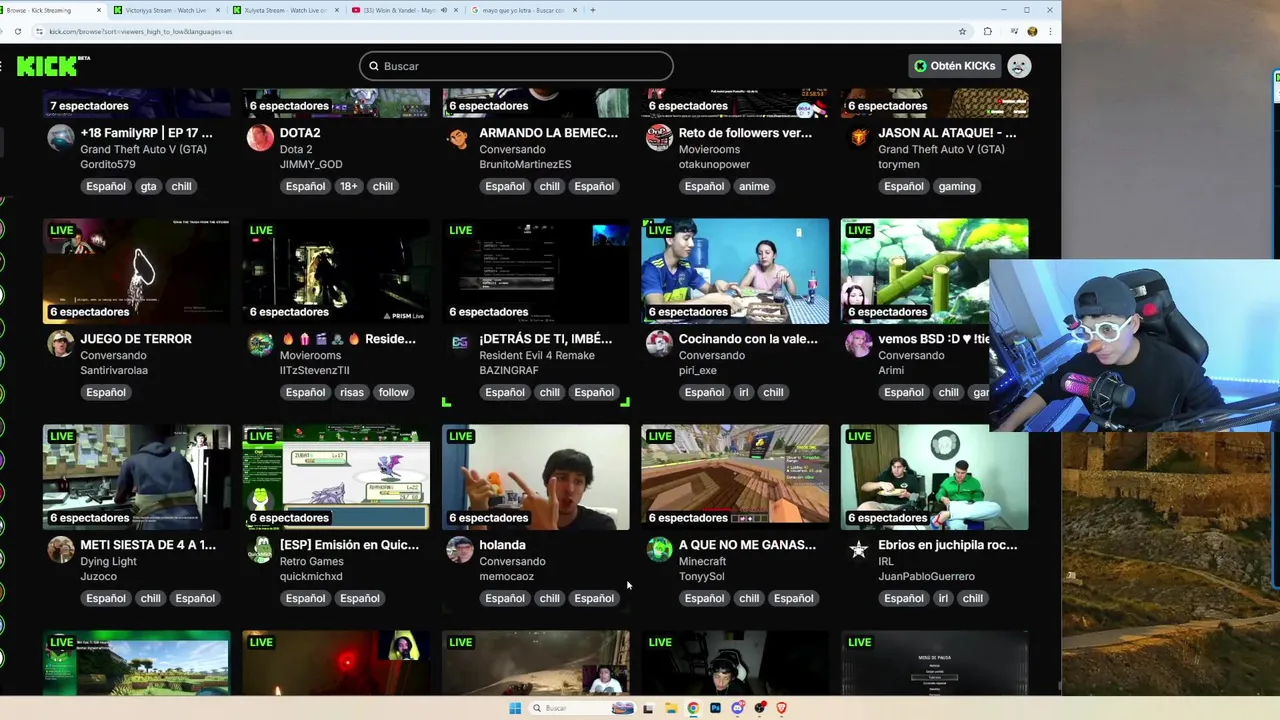Image resolution: width=1280 pixels, height=720 pixels.
Task: Open Discord from the taskbar
Action: [737, 708]
